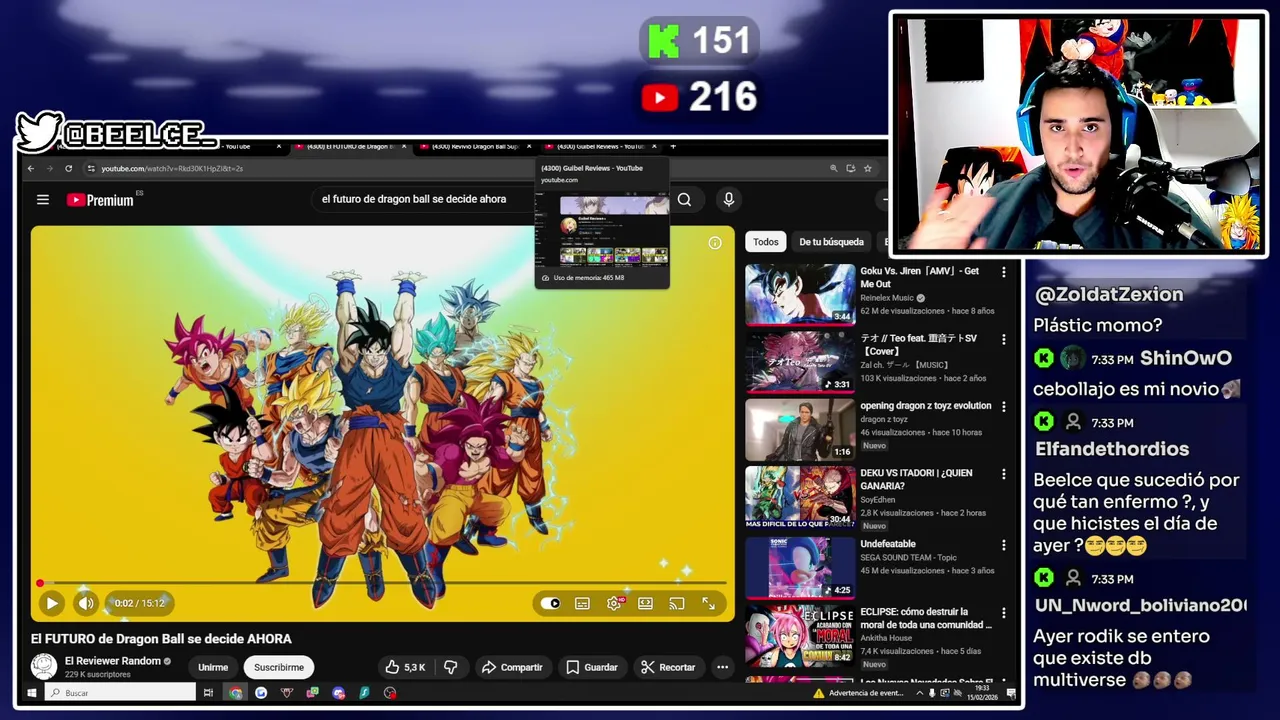Open options menu for Goku Vs. Jiren
The width and height of the screenshot is (1280, 720).
click(1004, 272)
